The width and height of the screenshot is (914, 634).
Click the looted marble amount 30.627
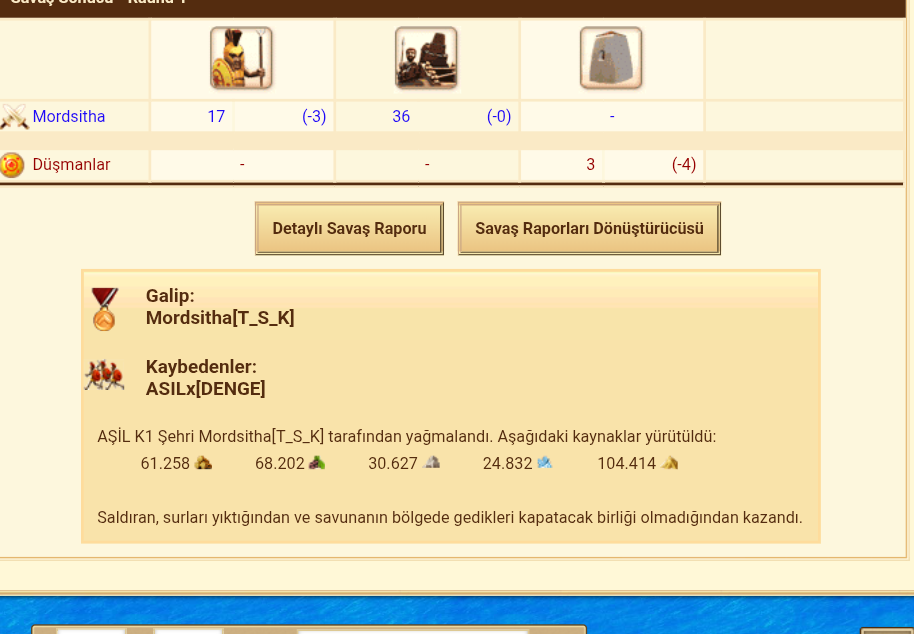[393, 463]
